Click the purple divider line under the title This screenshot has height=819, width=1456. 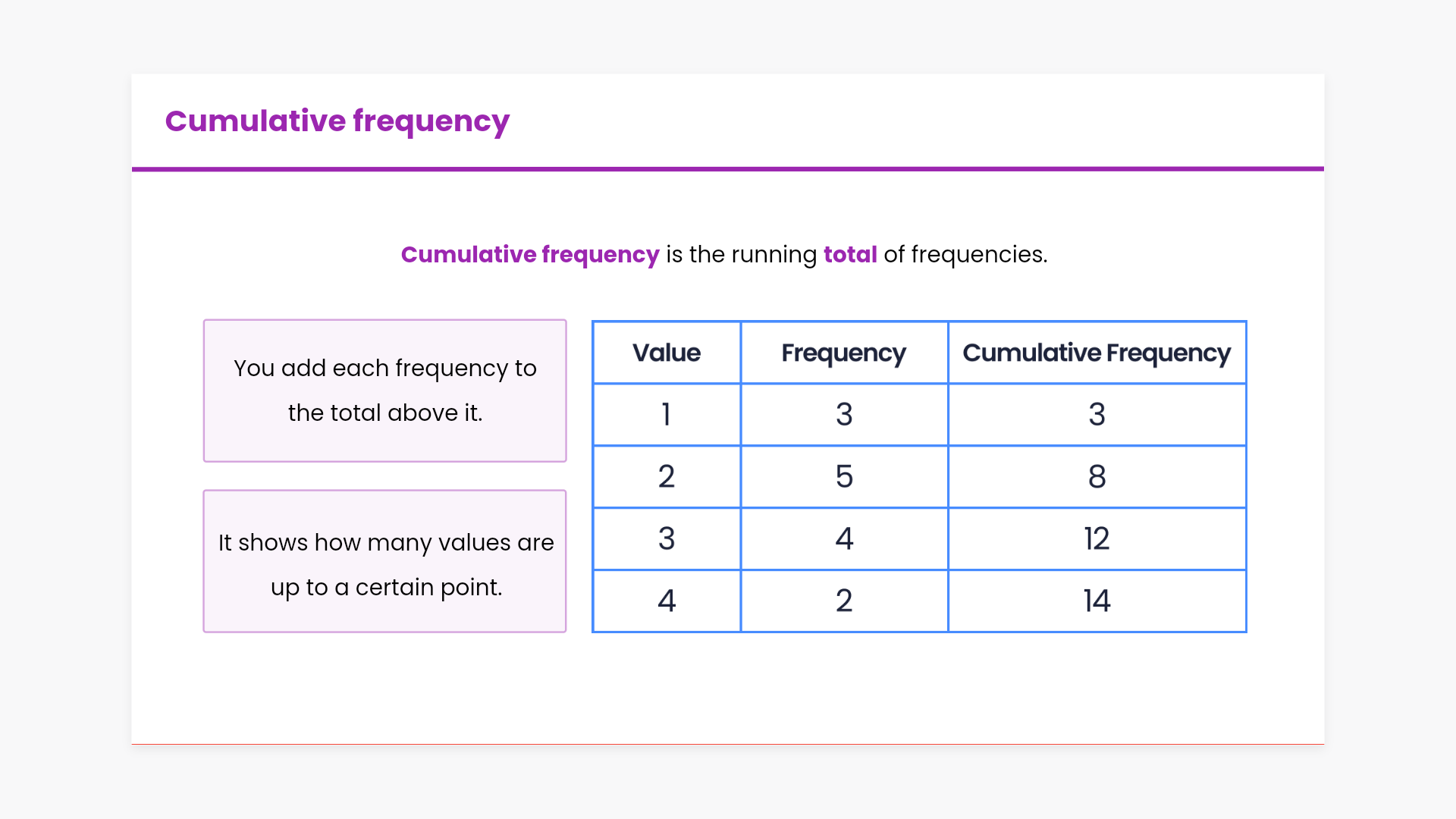(728, 169)
